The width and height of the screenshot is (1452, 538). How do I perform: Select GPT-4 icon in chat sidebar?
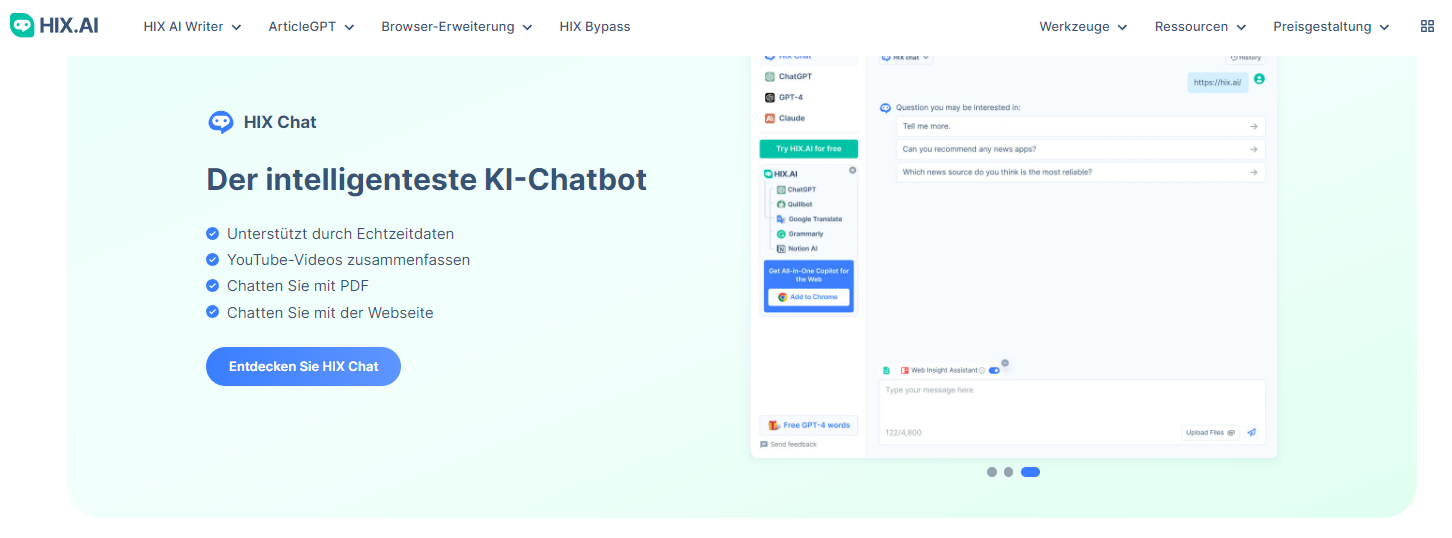[769, 97]
